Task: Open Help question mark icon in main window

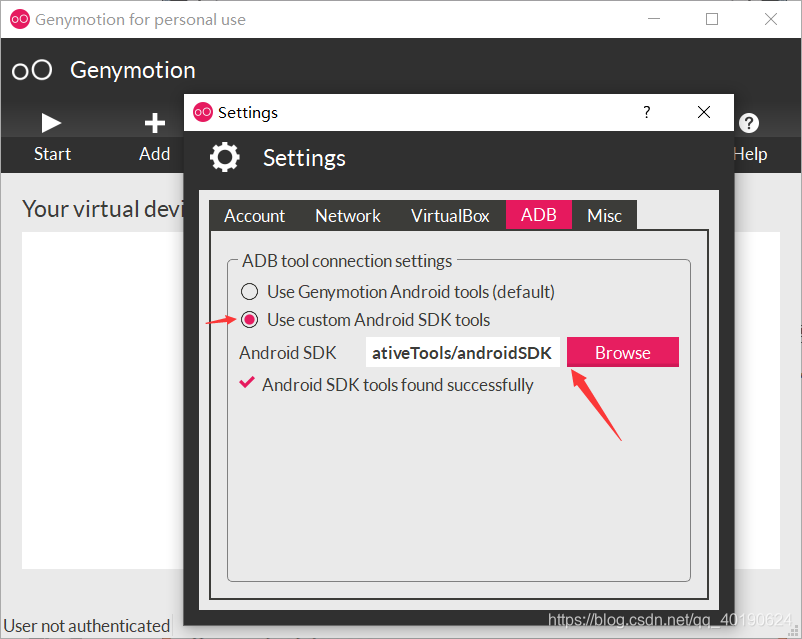Action: 749,123
